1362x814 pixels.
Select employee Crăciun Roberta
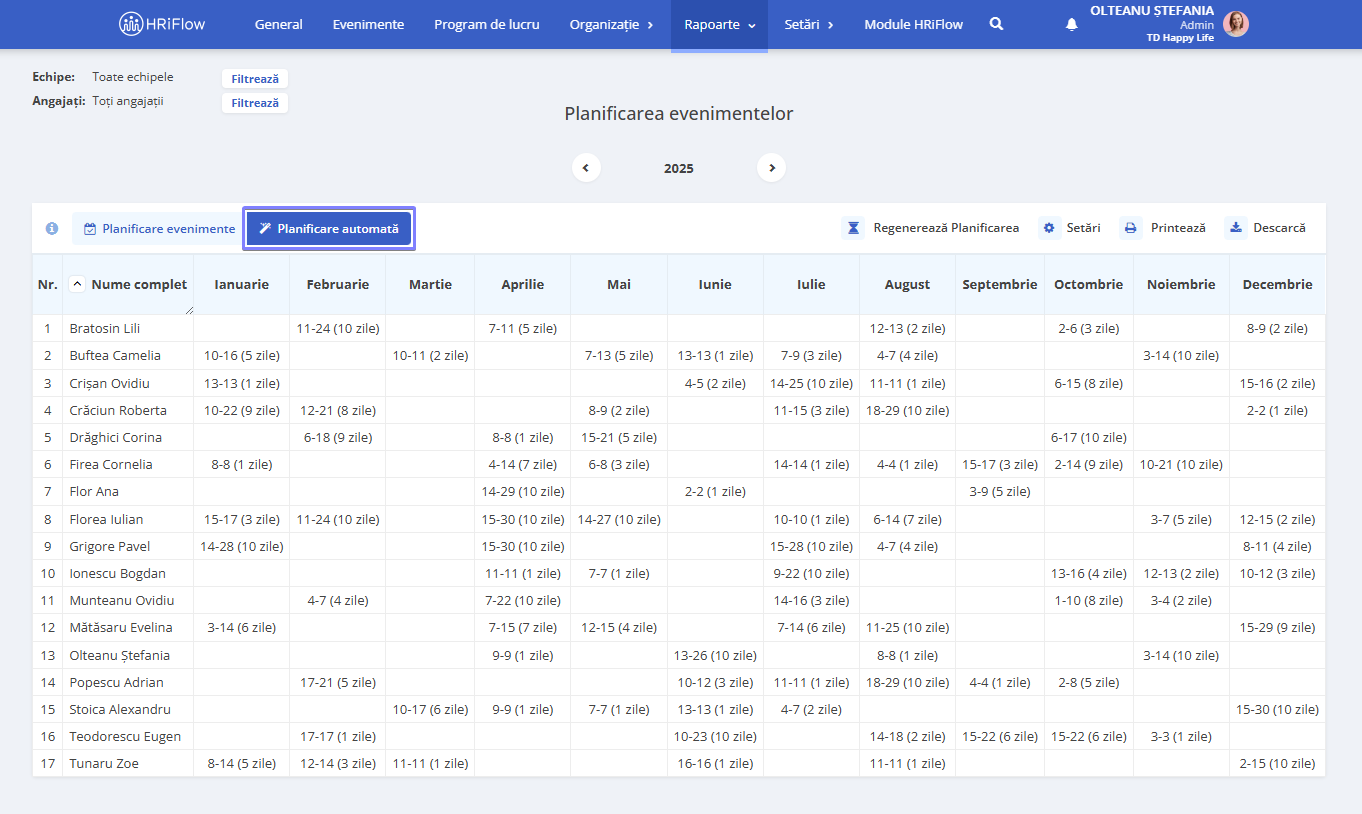click(x=118, y=410)
